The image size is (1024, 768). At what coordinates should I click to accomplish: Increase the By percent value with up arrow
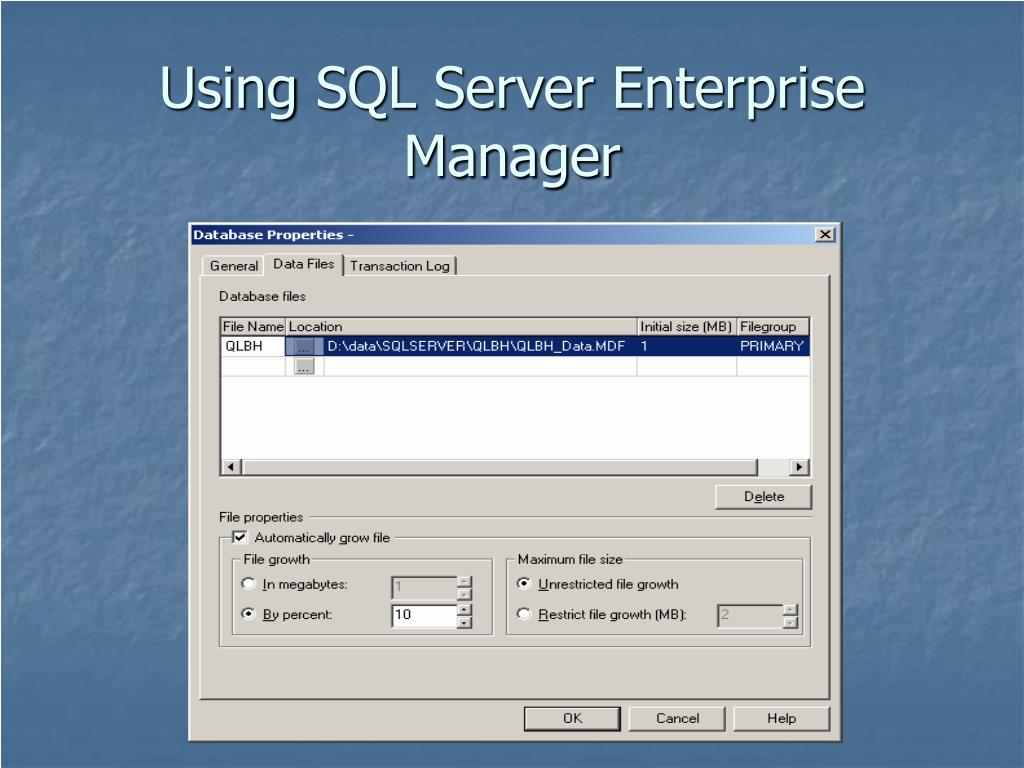[464, 609]
